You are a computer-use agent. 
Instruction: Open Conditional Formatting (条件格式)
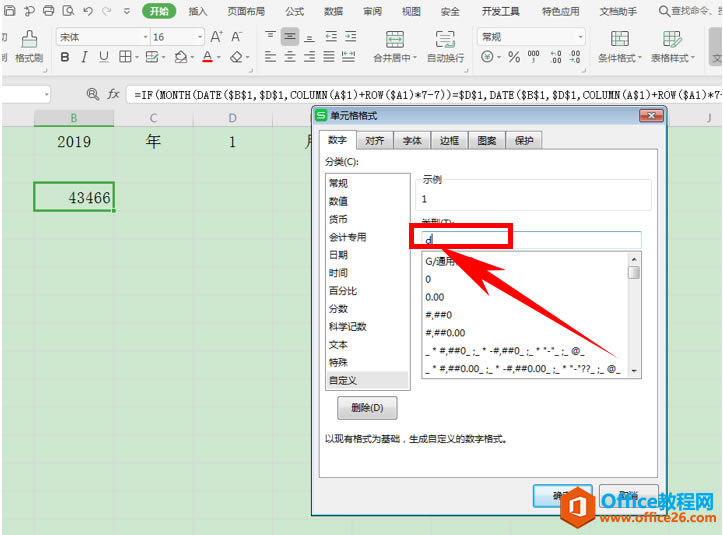(x=620, y=46)
